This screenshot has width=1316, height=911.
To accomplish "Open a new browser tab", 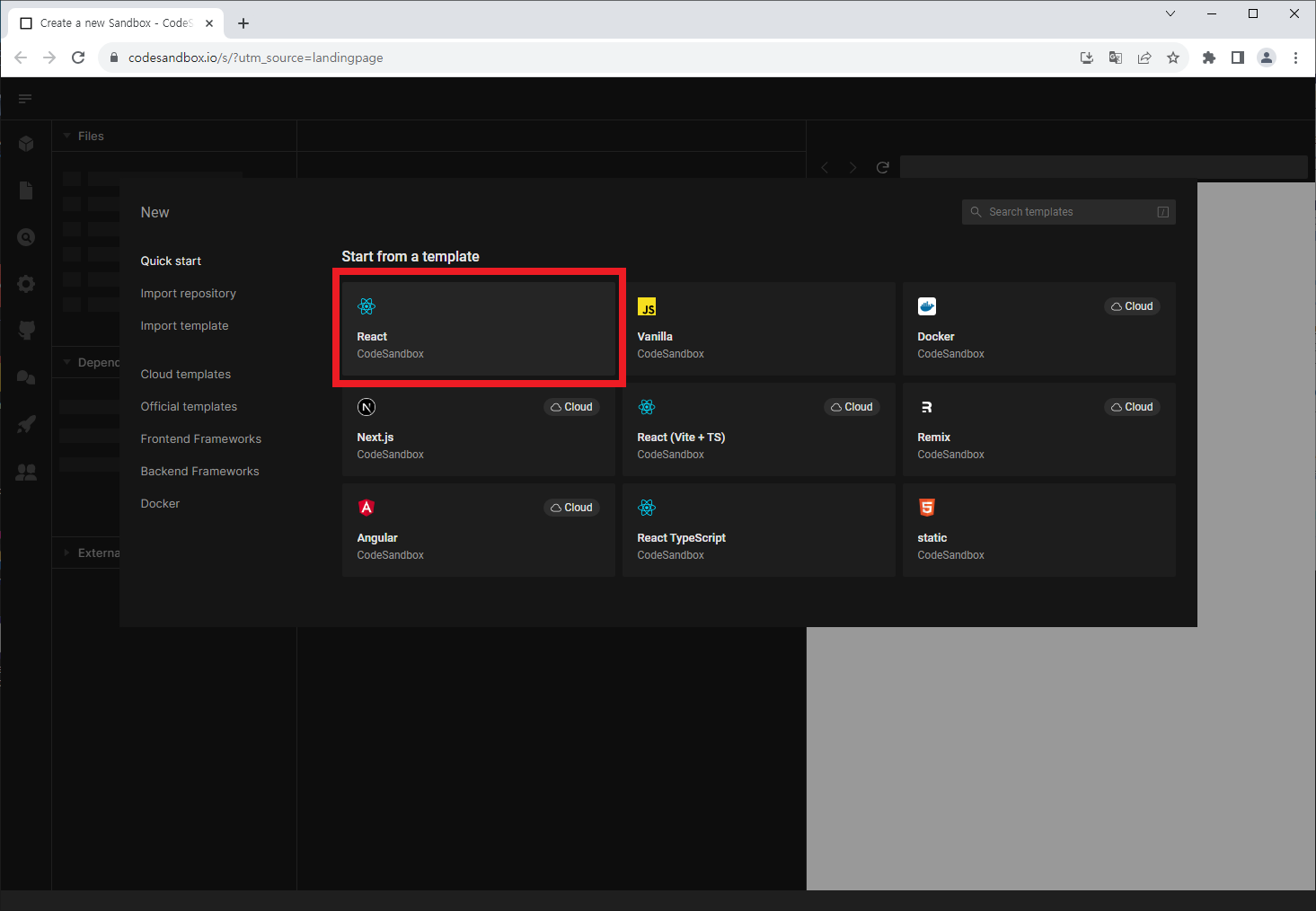I will tap(243, 23).
